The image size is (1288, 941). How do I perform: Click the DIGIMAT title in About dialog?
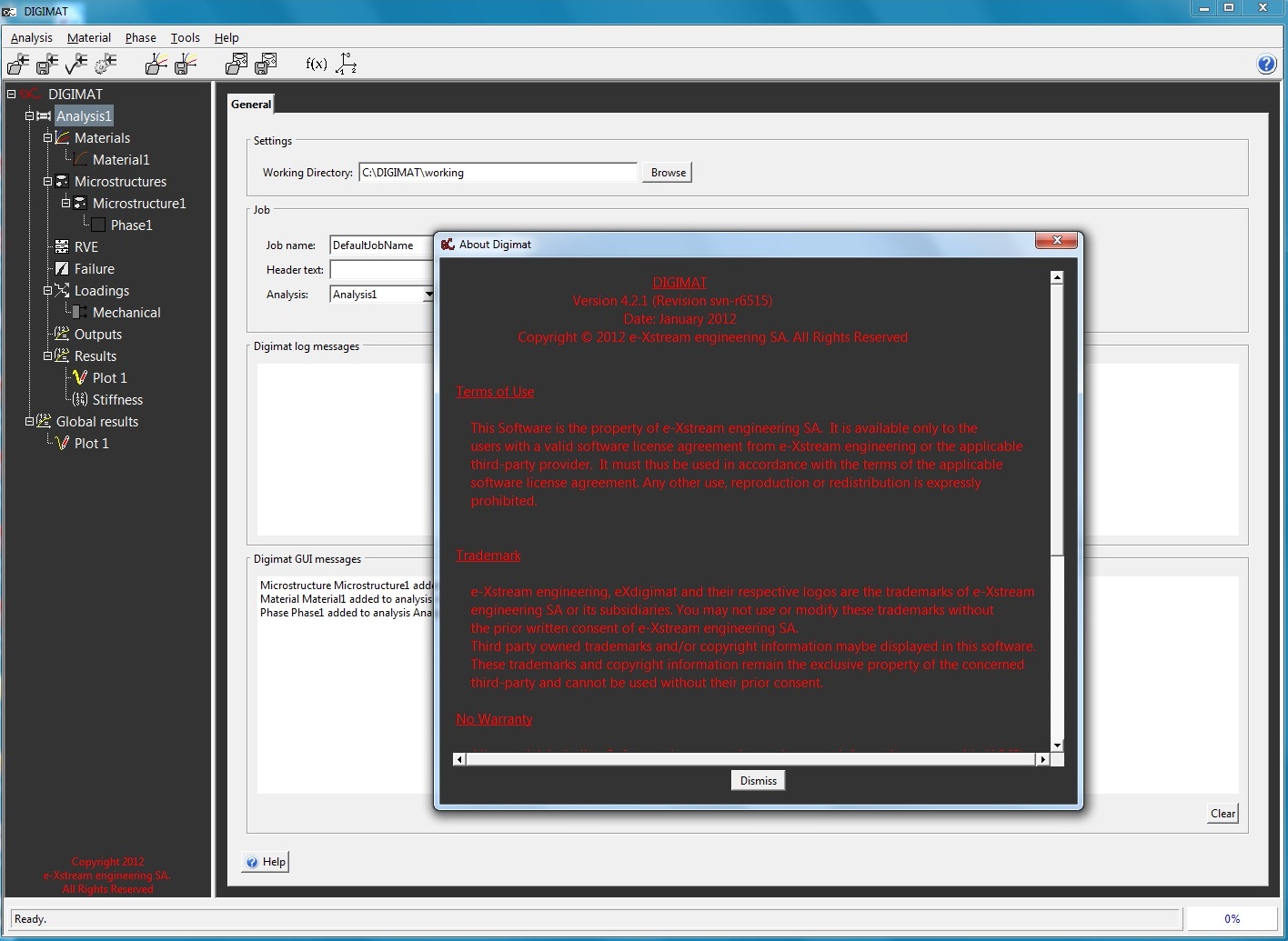(679, 283)
